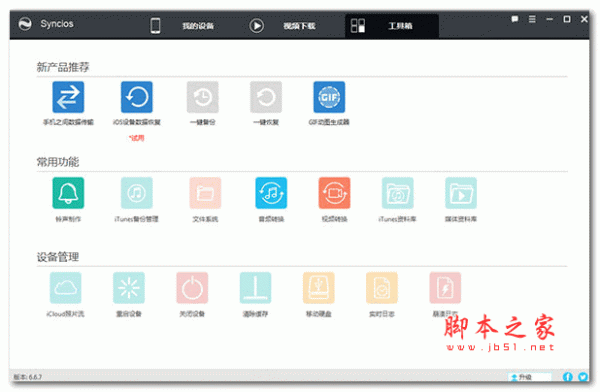
Task: Open the 媒体资料库 media library tool
Action: [x=461, y=193]
